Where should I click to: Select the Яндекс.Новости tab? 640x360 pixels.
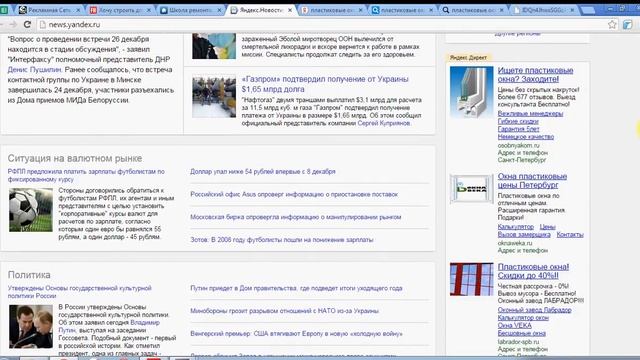tap(261, 10)
